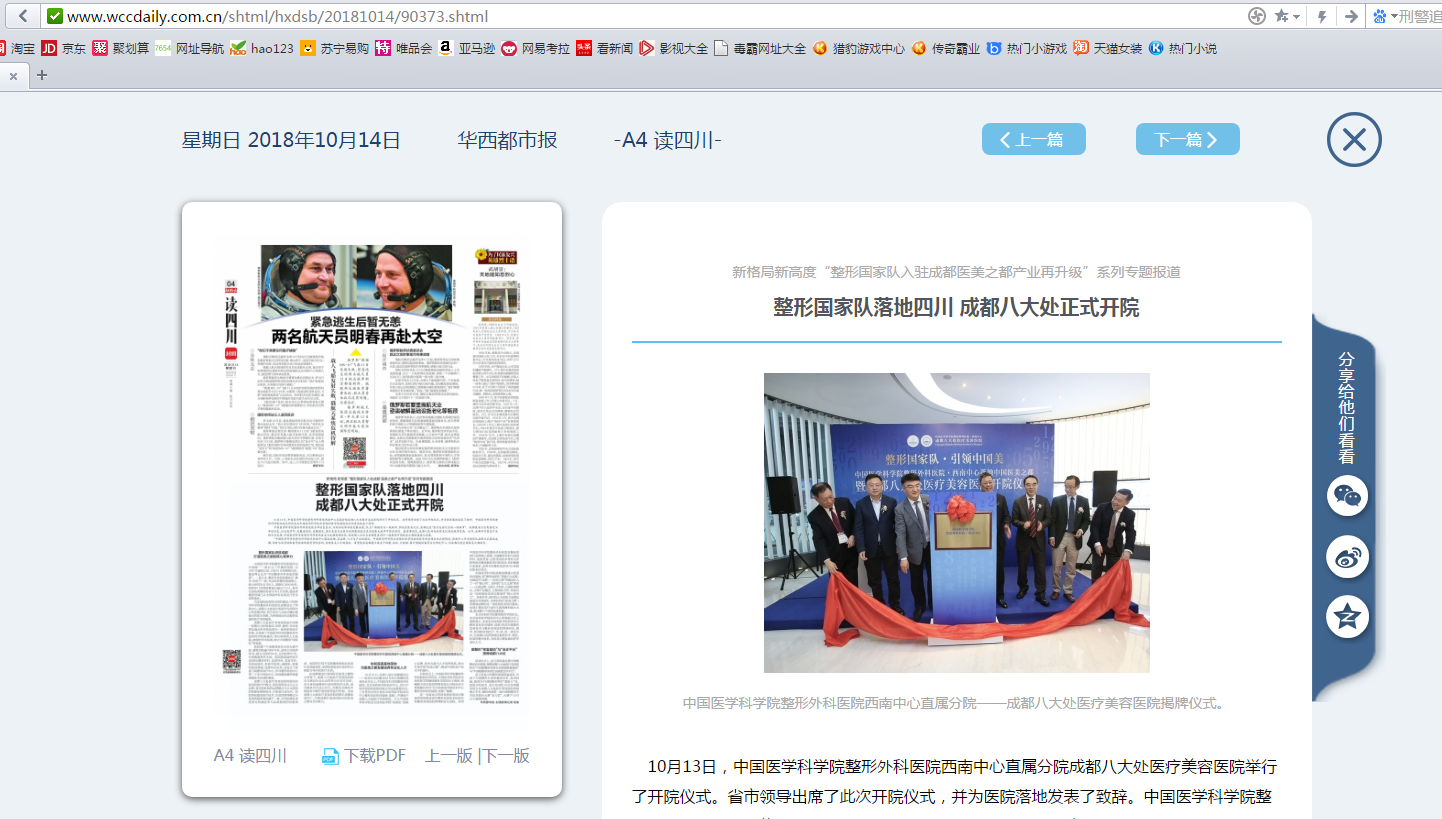Click the photo caption about 揭牌仪式
Image resolution: width=1442 pixels, height=819 pixels.
pos(956,703)
